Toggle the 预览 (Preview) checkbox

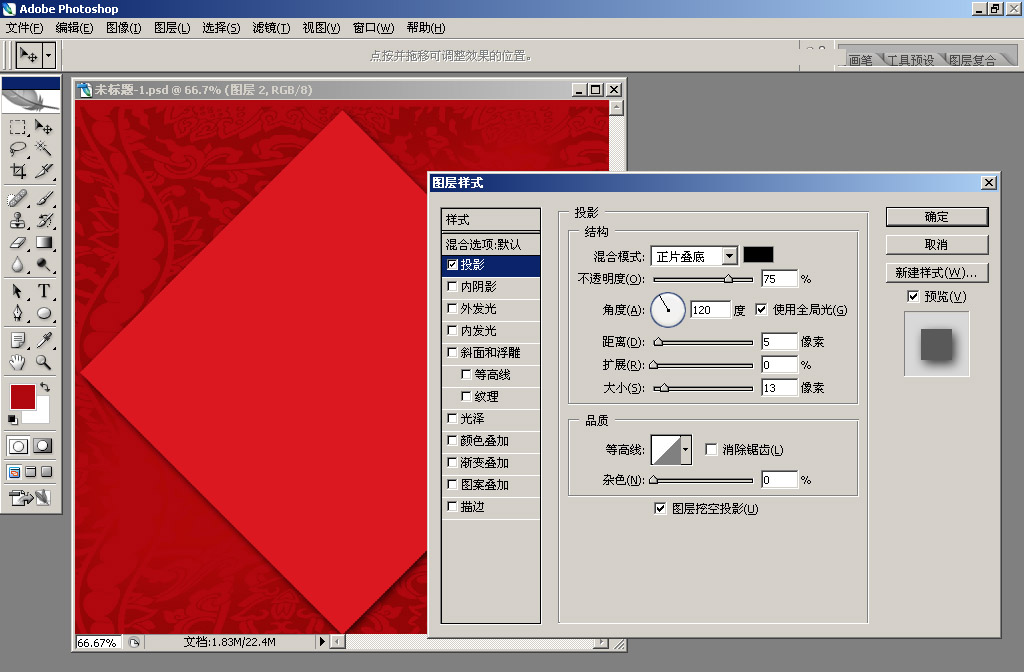pos(912,297)
